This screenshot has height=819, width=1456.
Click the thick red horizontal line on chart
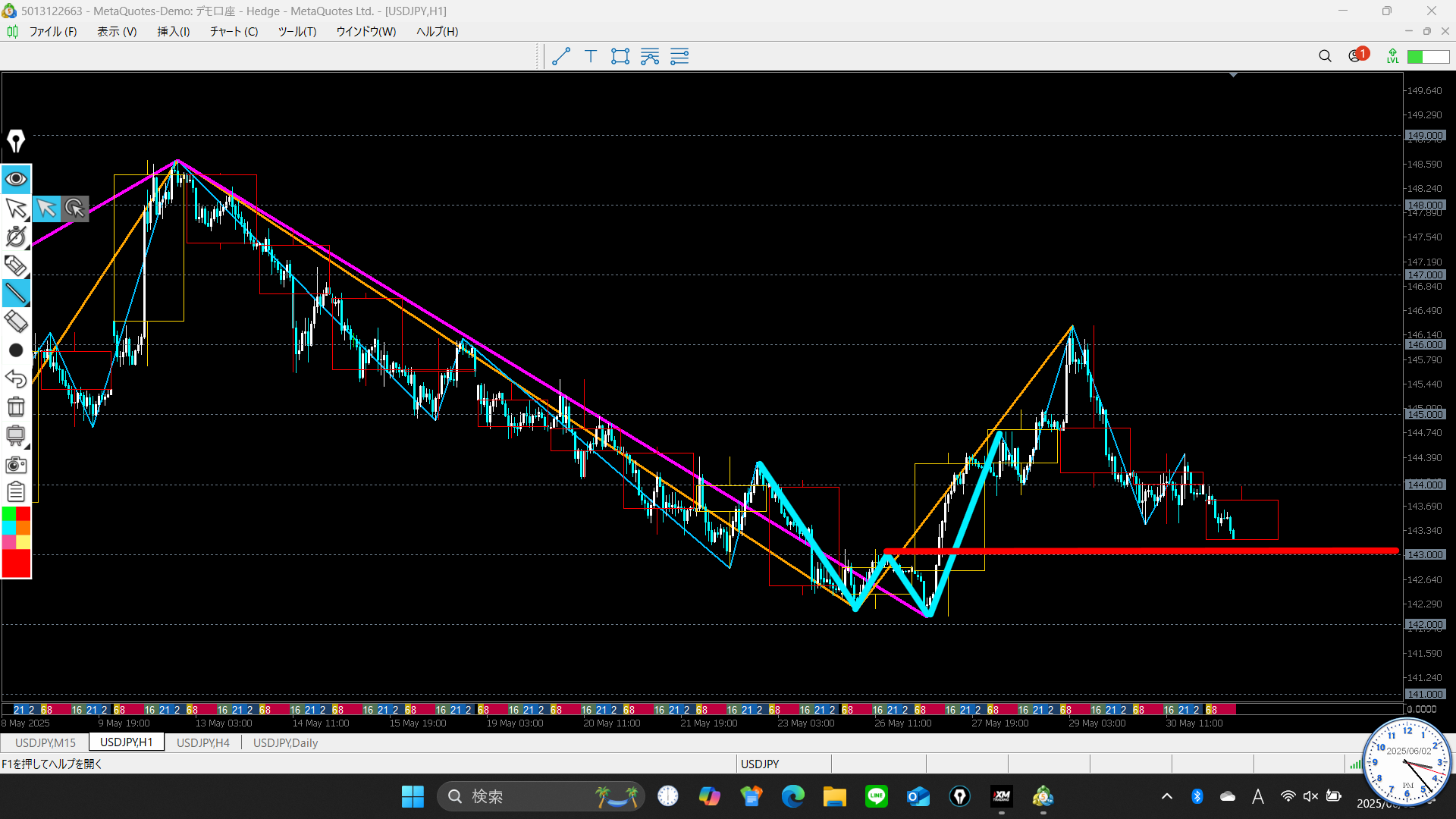[x=1141, y=551]
